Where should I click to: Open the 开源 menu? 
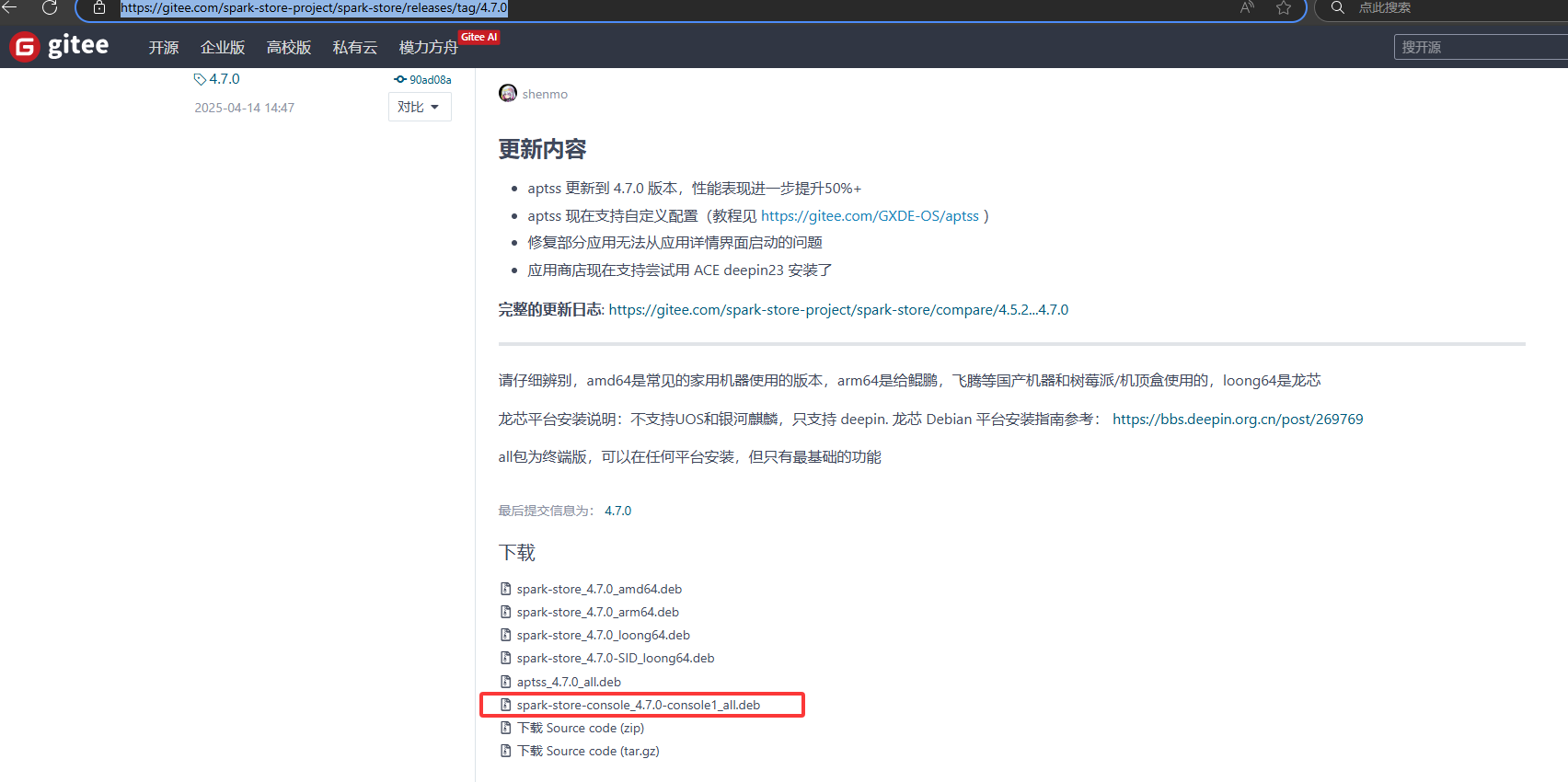164,47
